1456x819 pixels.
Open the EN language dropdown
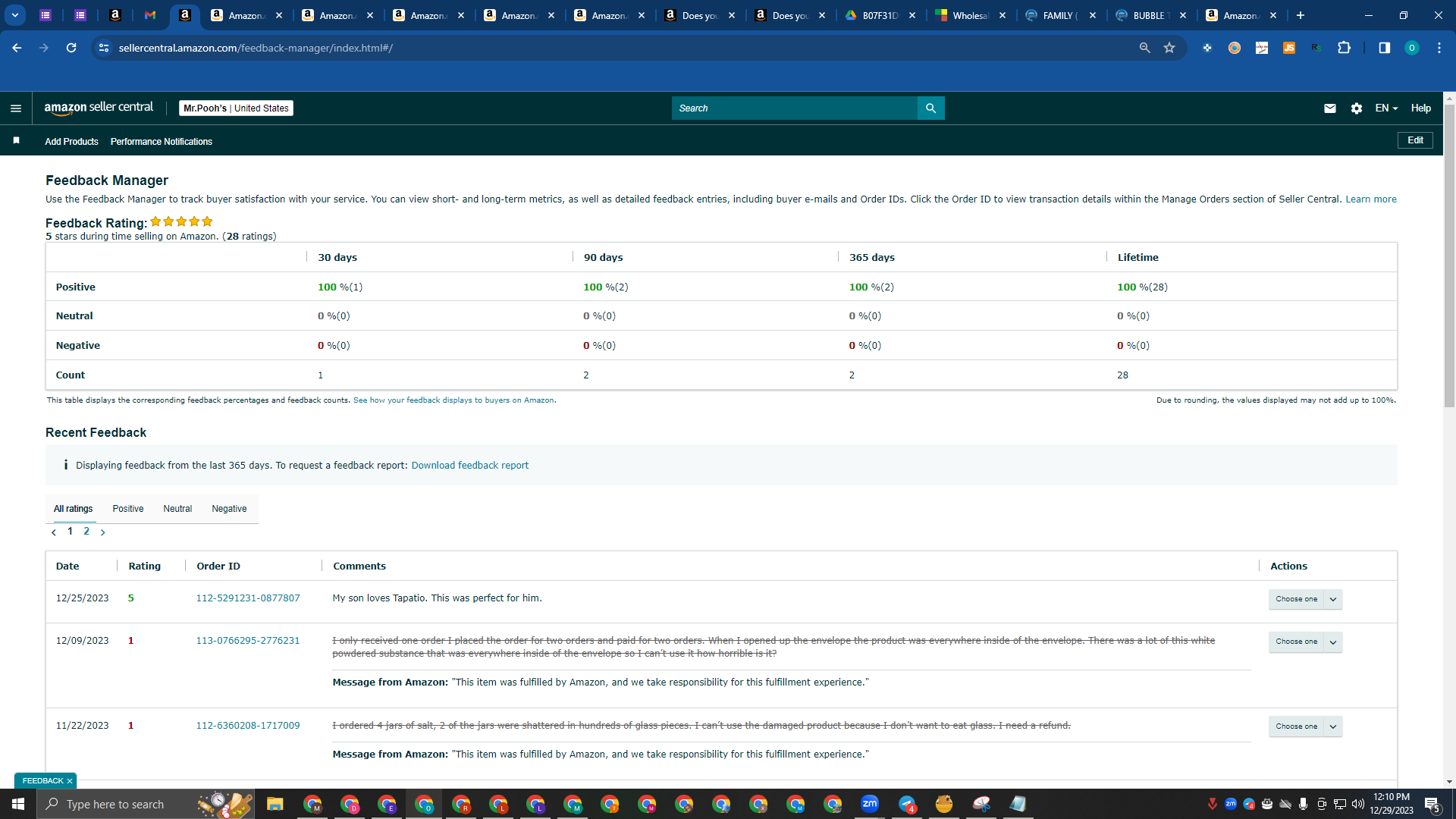point(1386,108)
